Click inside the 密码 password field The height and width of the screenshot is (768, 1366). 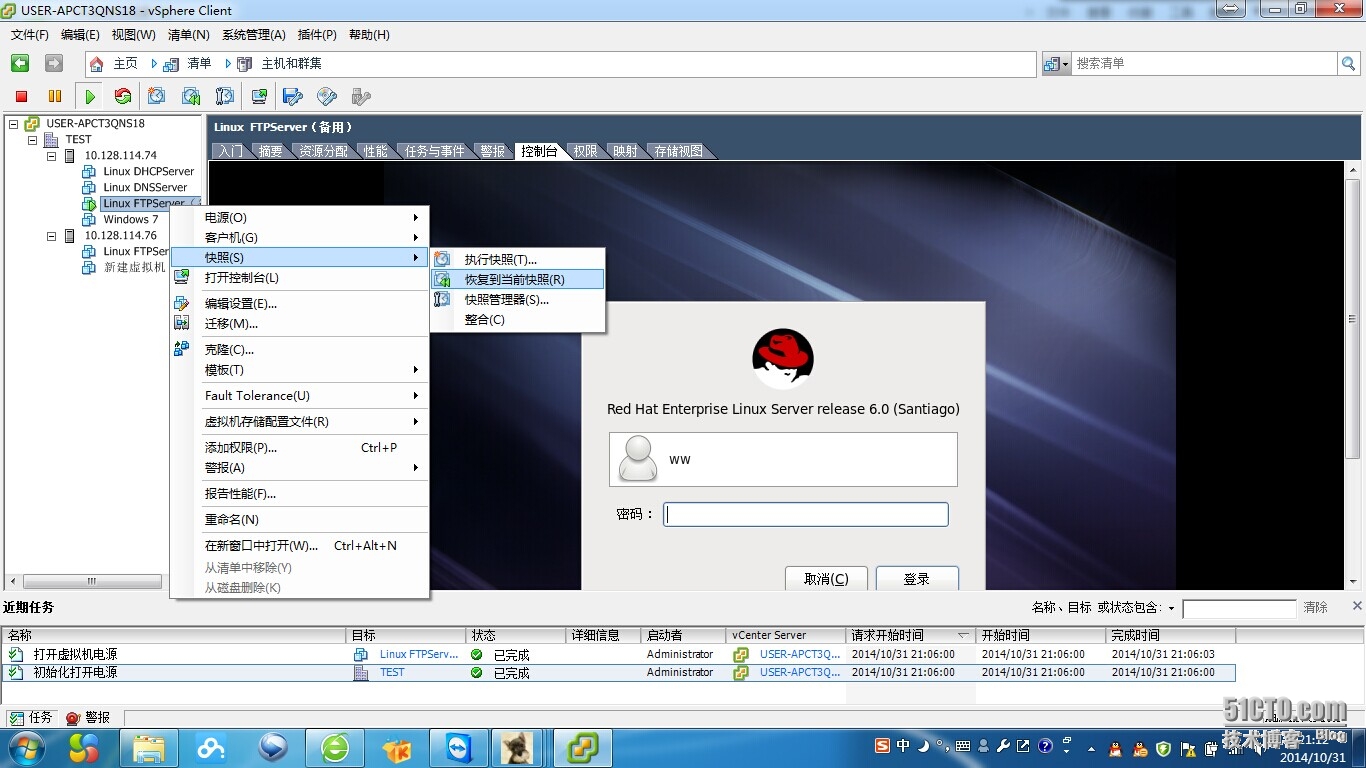pos(805,514)
